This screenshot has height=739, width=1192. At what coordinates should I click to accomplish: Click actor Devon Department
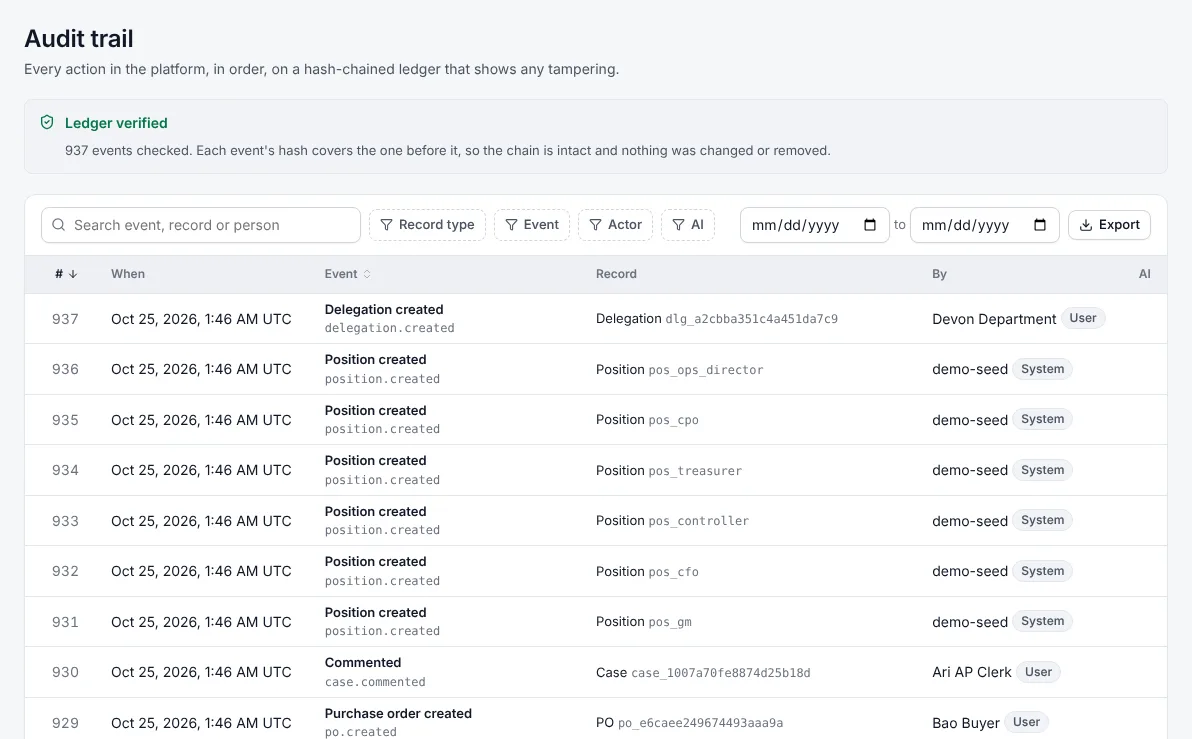pos(994,319)
